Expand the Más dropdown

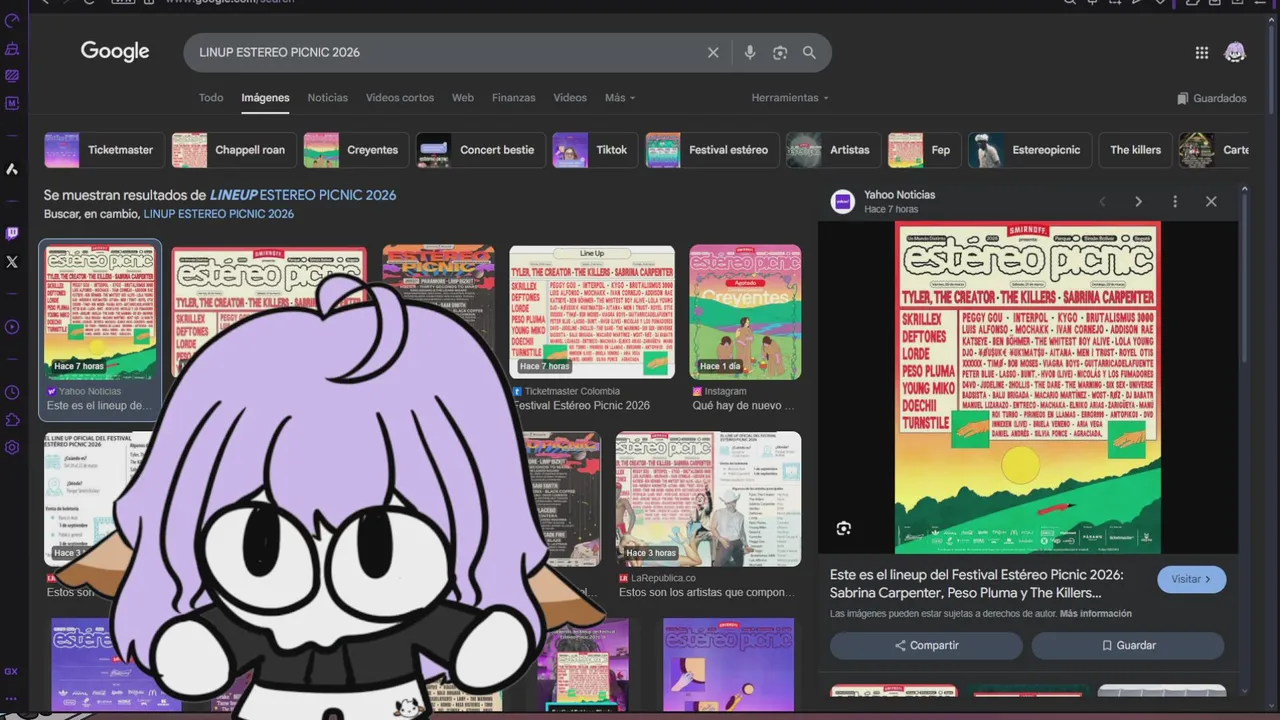tap(620, 98)
